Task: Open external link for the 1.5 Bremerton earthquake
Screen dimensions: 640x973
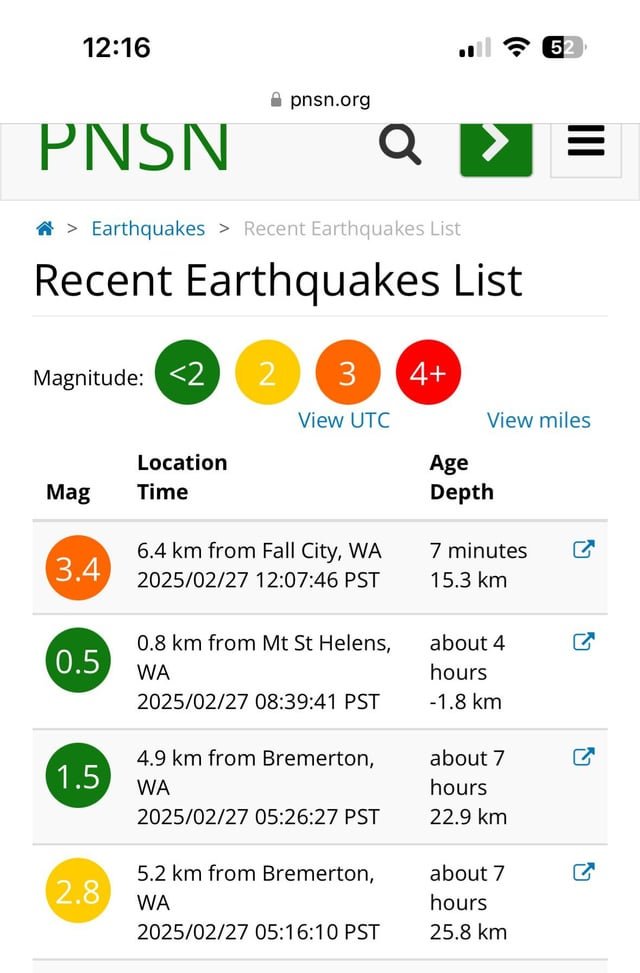Action: (x=583, y=757)
